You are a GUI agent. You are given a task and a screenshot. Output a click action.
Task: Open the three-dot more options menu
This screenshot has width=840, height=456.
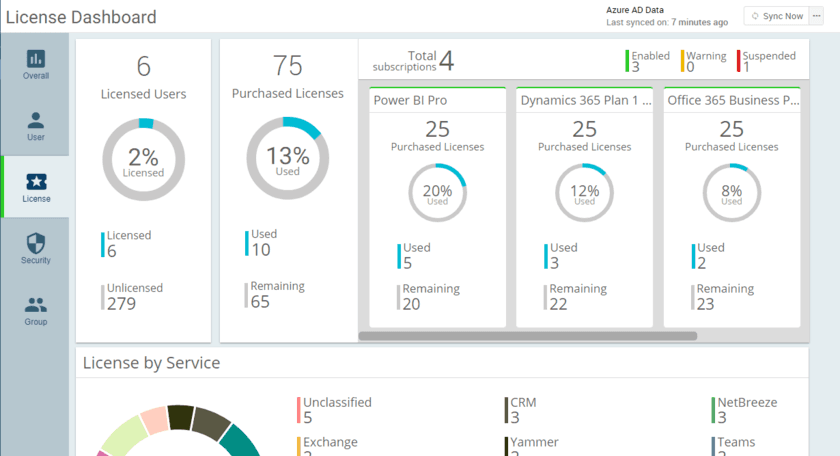[816, 16]
